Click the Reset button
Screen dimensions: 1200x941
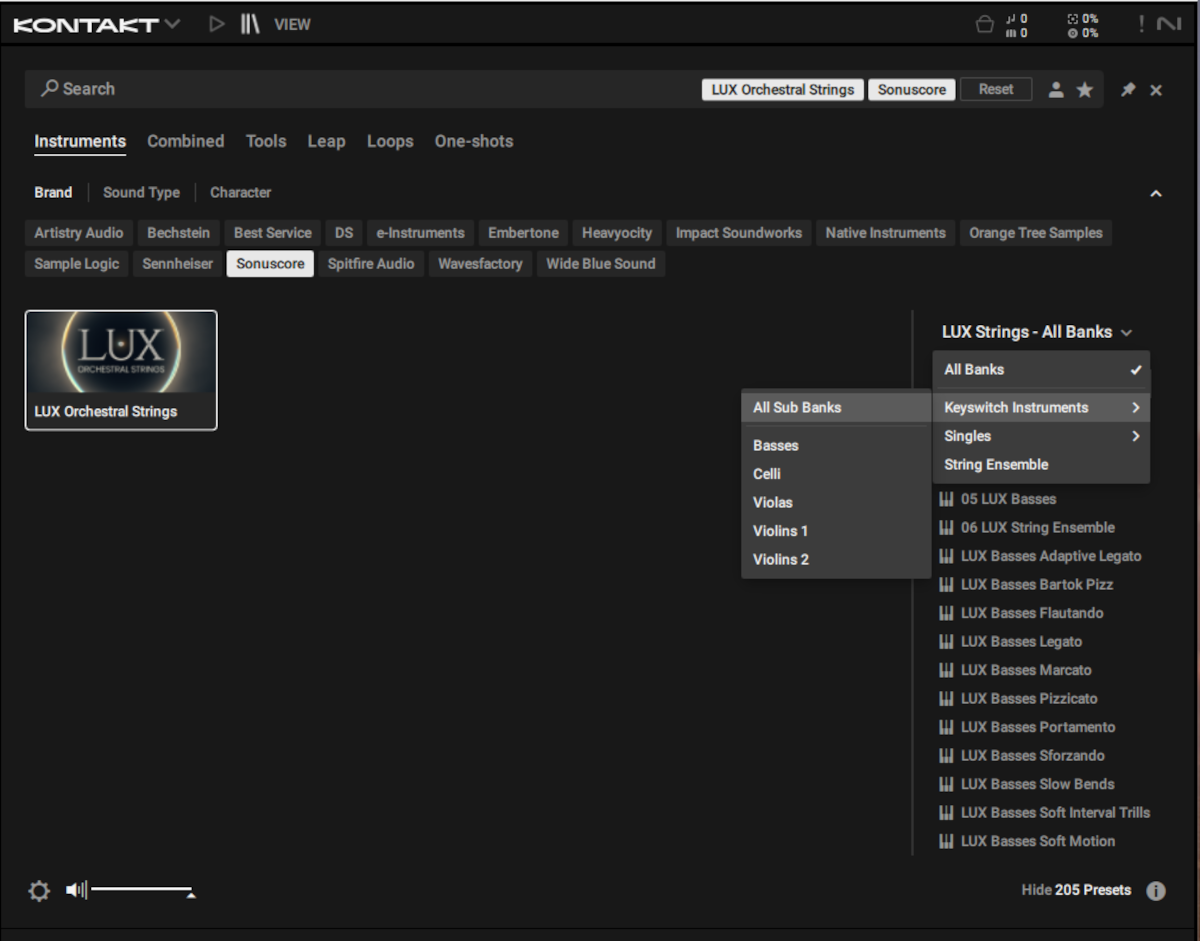point(996,89)
